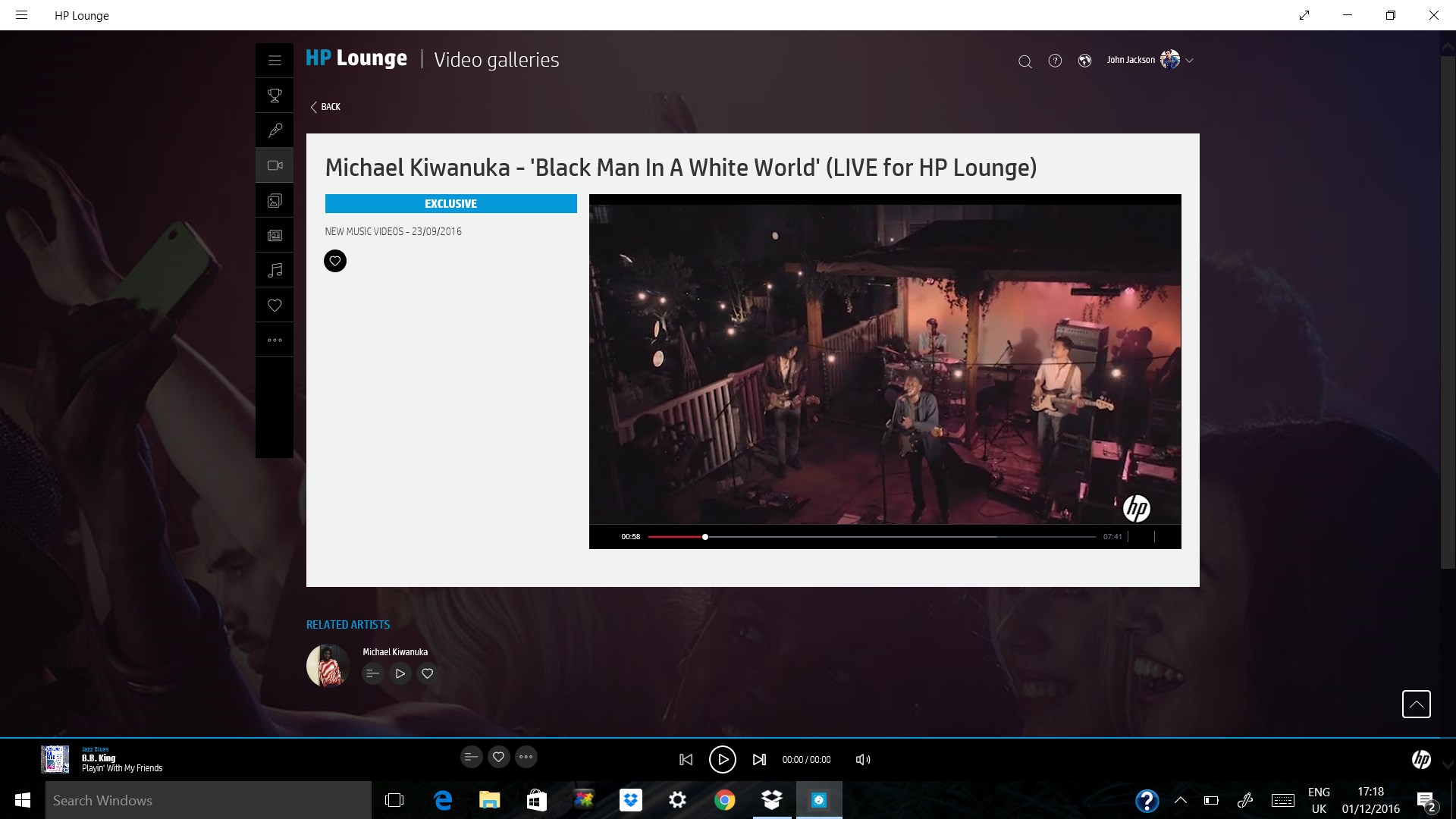The image size is (1456, 819).
Task: Click the Michael Kiwanuka artist thumbnail
Action: (328, 666)
